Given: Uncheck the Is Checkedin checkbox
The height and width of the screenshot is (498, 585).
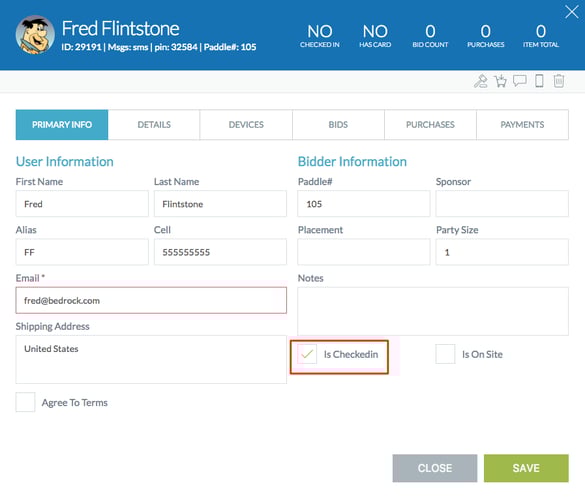Looking at the screenshot, I should pyautogui.click(x=307, y=354).
